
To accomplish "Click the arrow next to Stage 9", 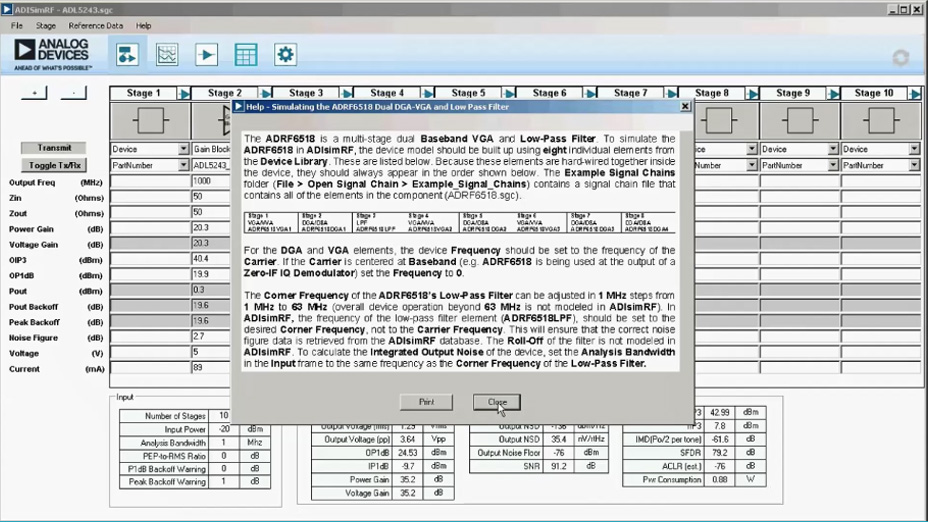I will [833, 94].
